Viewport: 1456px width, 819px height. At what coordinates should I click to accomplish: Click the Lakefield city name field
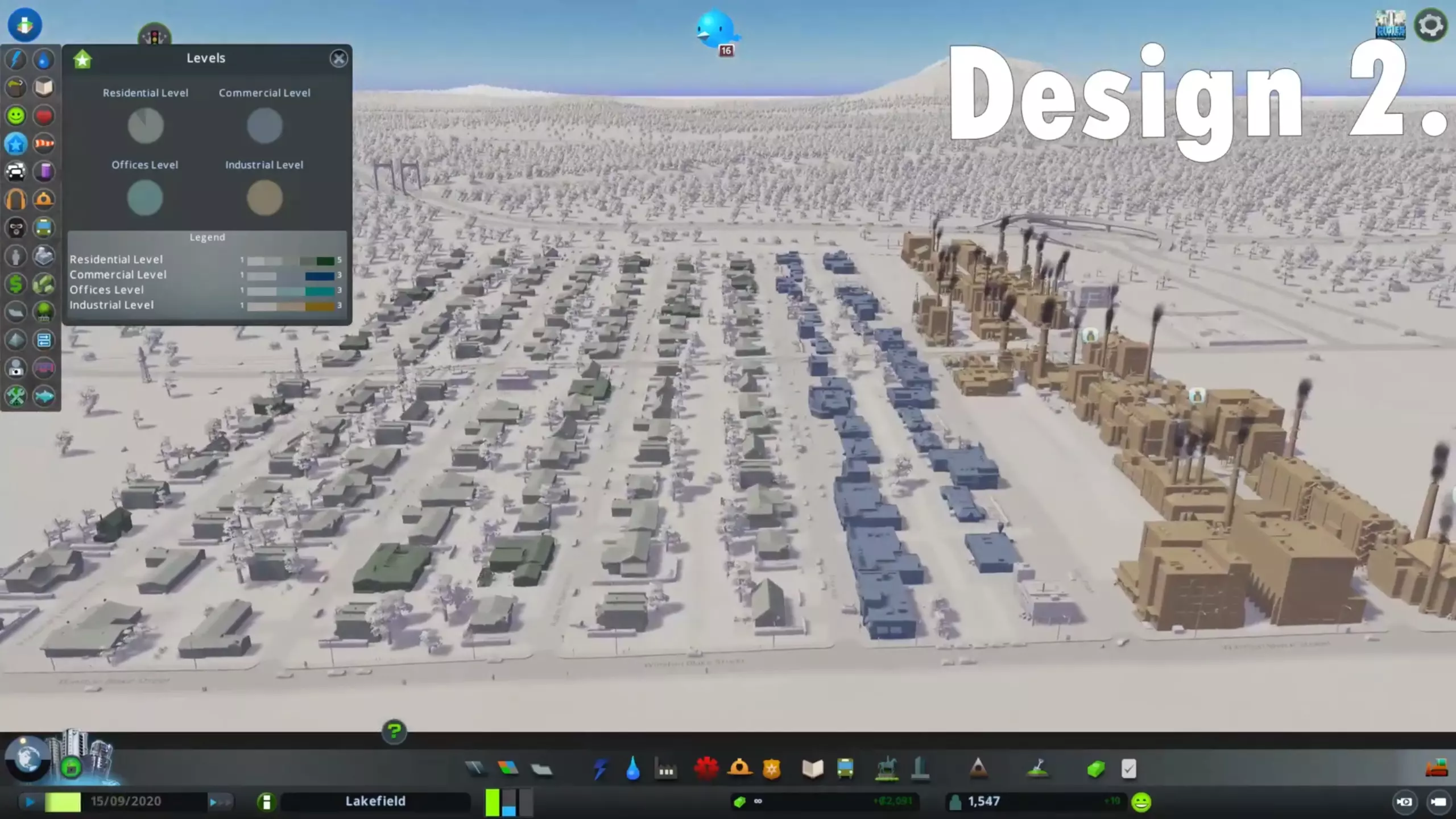click(x=375, y=801)
